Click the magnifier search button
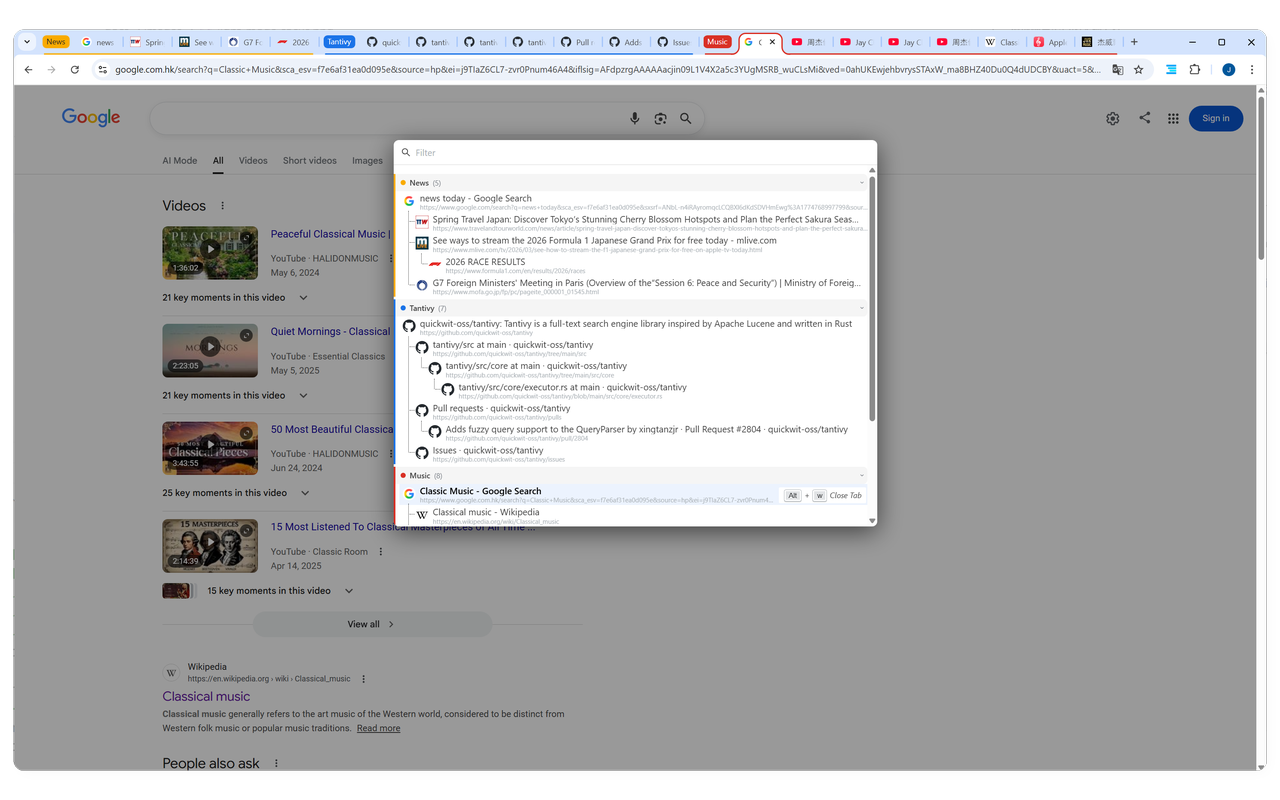Screen dimensions: 1280x800 coord(686,118)
